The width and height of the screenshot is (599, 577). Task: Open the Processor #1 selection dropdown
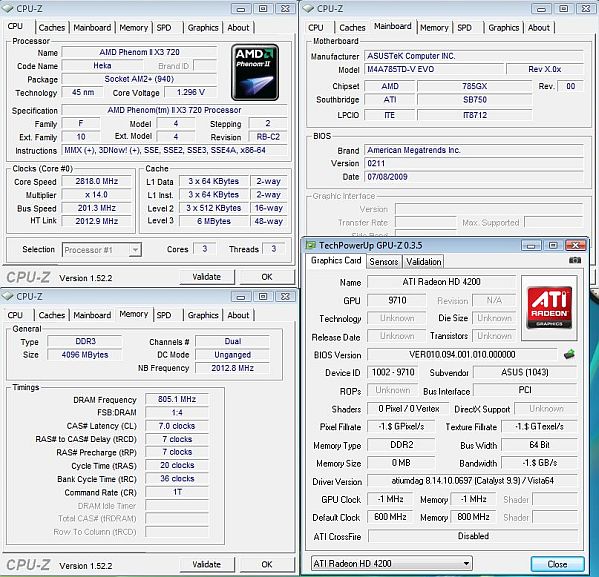(102, 250)
